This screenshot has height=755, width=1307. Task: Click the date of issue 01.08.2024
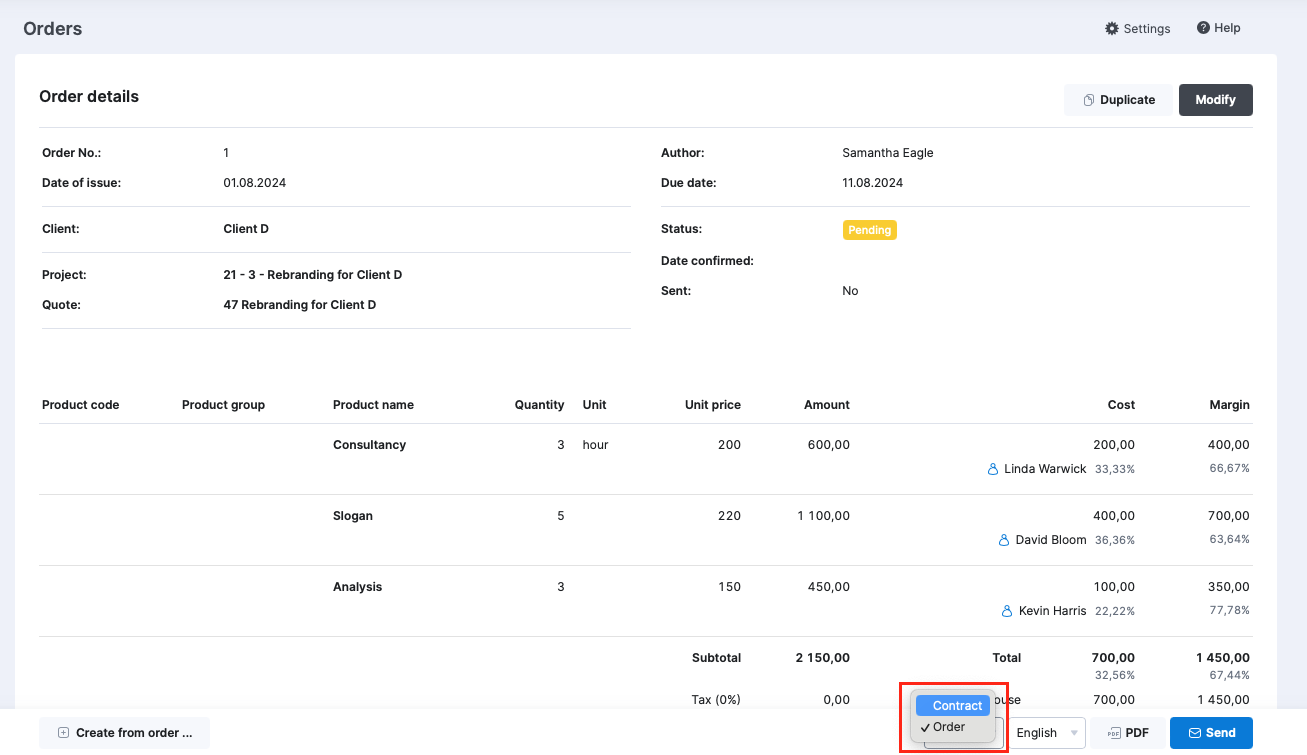click(255, 183)
